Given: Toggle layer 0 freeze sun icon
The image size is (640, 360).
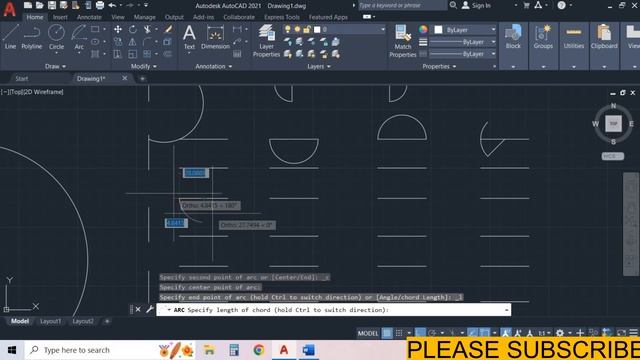Looking at the screenshot, I should click(297, 29).
